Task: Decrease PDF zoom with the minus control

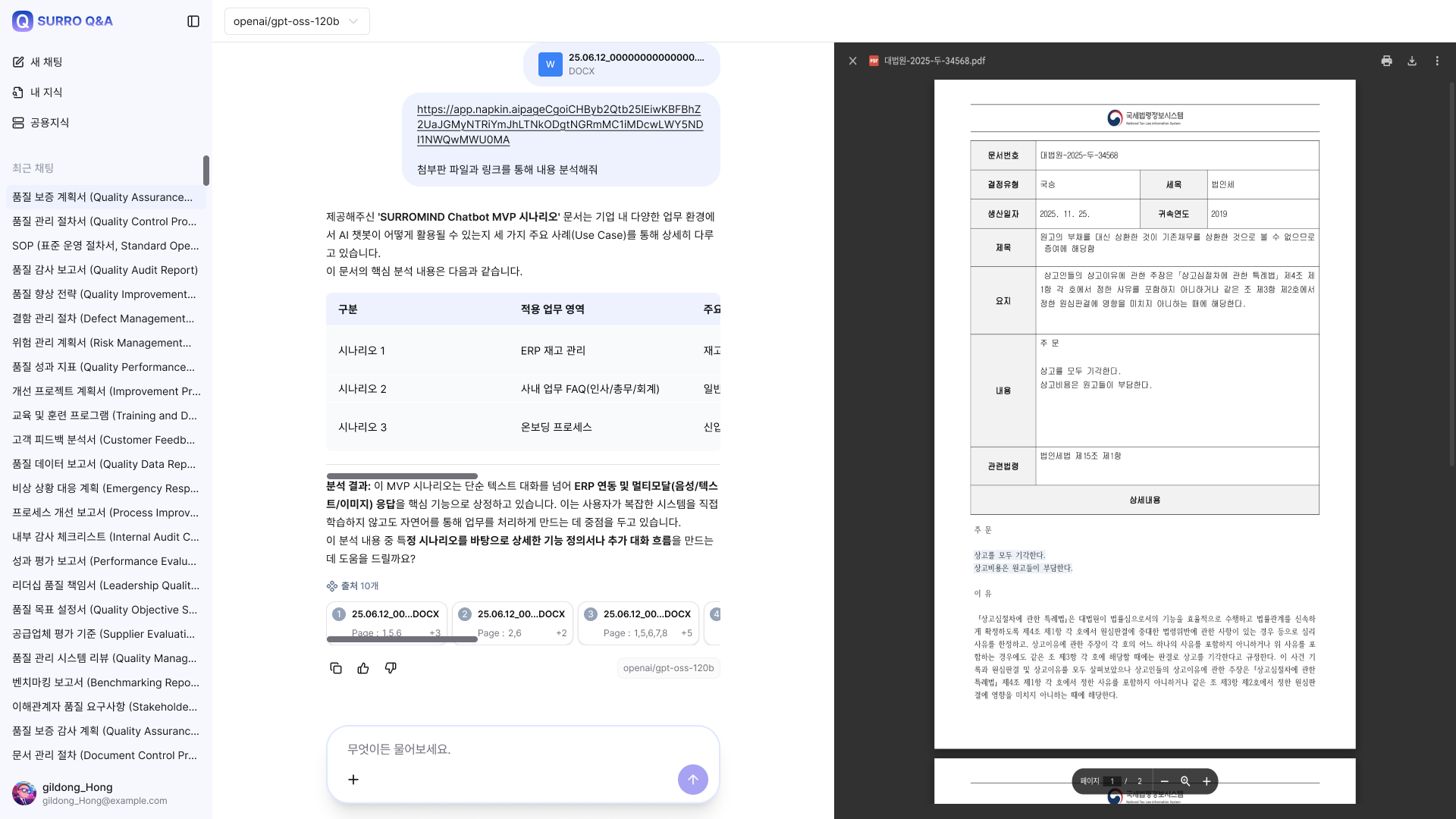Action: (x=1165, y=780)
